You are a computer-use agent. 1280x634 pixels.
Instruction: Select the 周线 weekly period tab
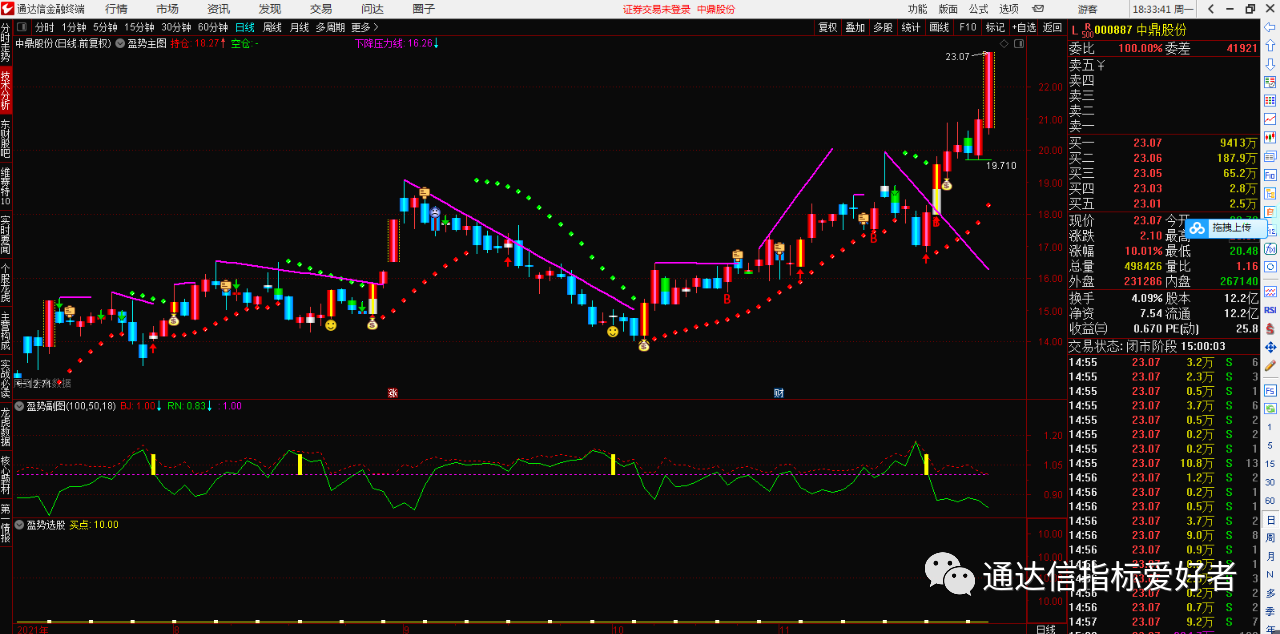(x=272, y=28)
